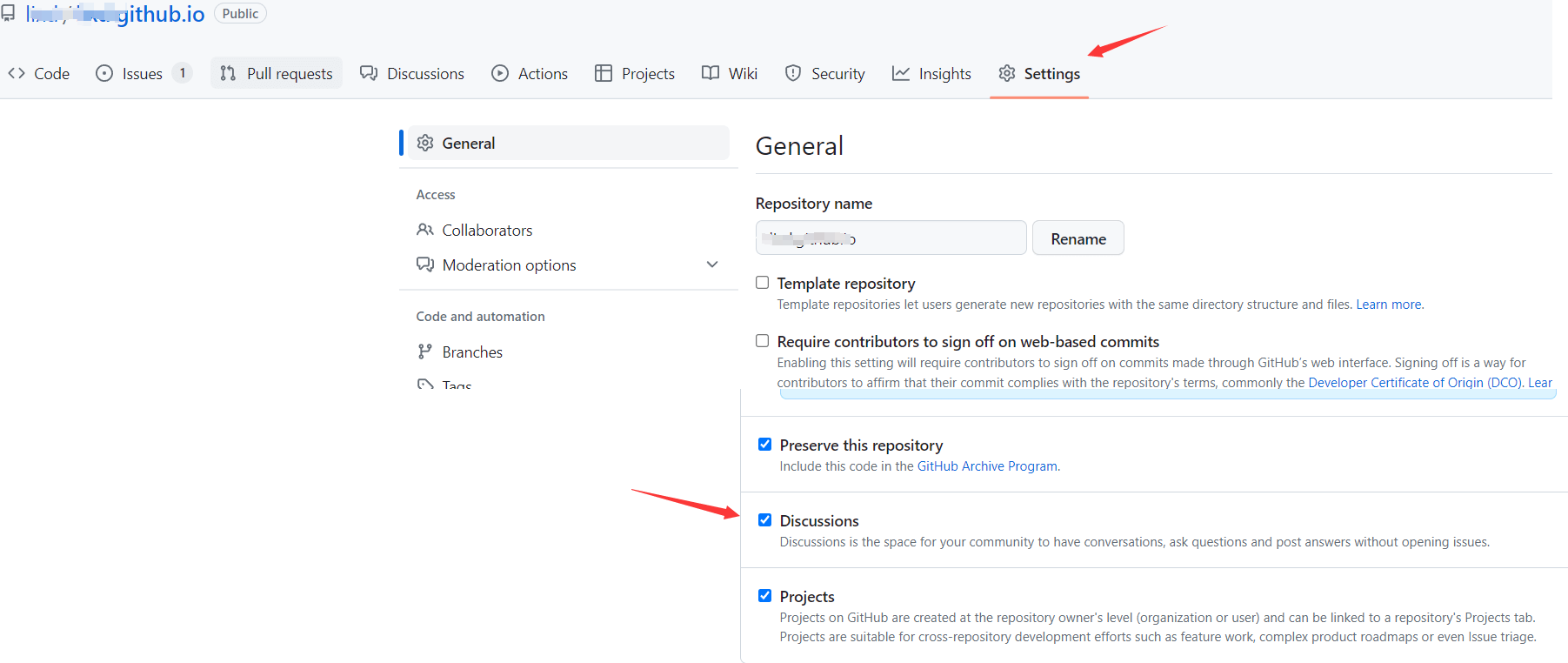Open the Issues tab
The height and width of the screenshot is (663, 1568).
[x=143, y=73]
